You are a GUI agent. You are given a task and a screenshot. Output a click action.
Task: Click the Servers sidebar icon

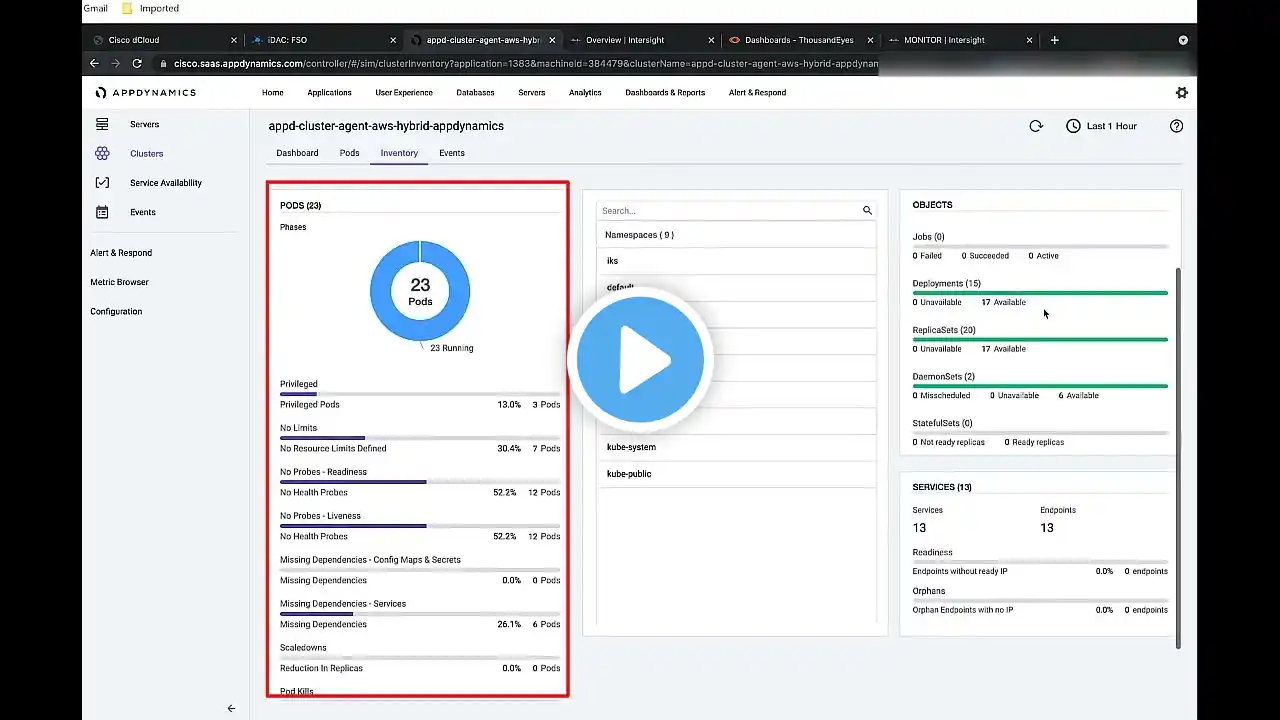(x=102, y=124)
